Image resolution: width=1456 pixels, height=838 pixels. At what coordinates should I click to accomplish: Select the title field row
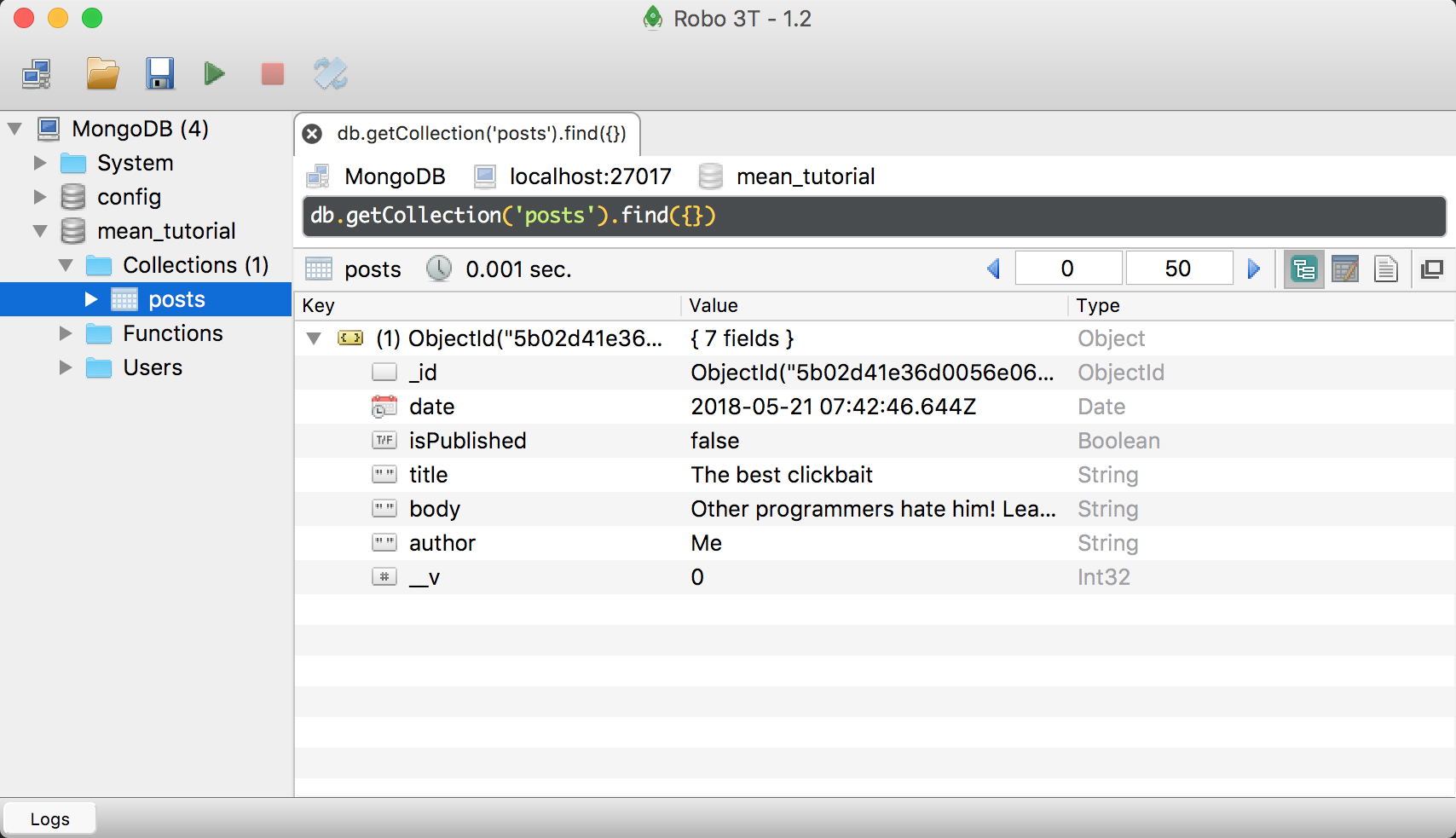point(875,475)
